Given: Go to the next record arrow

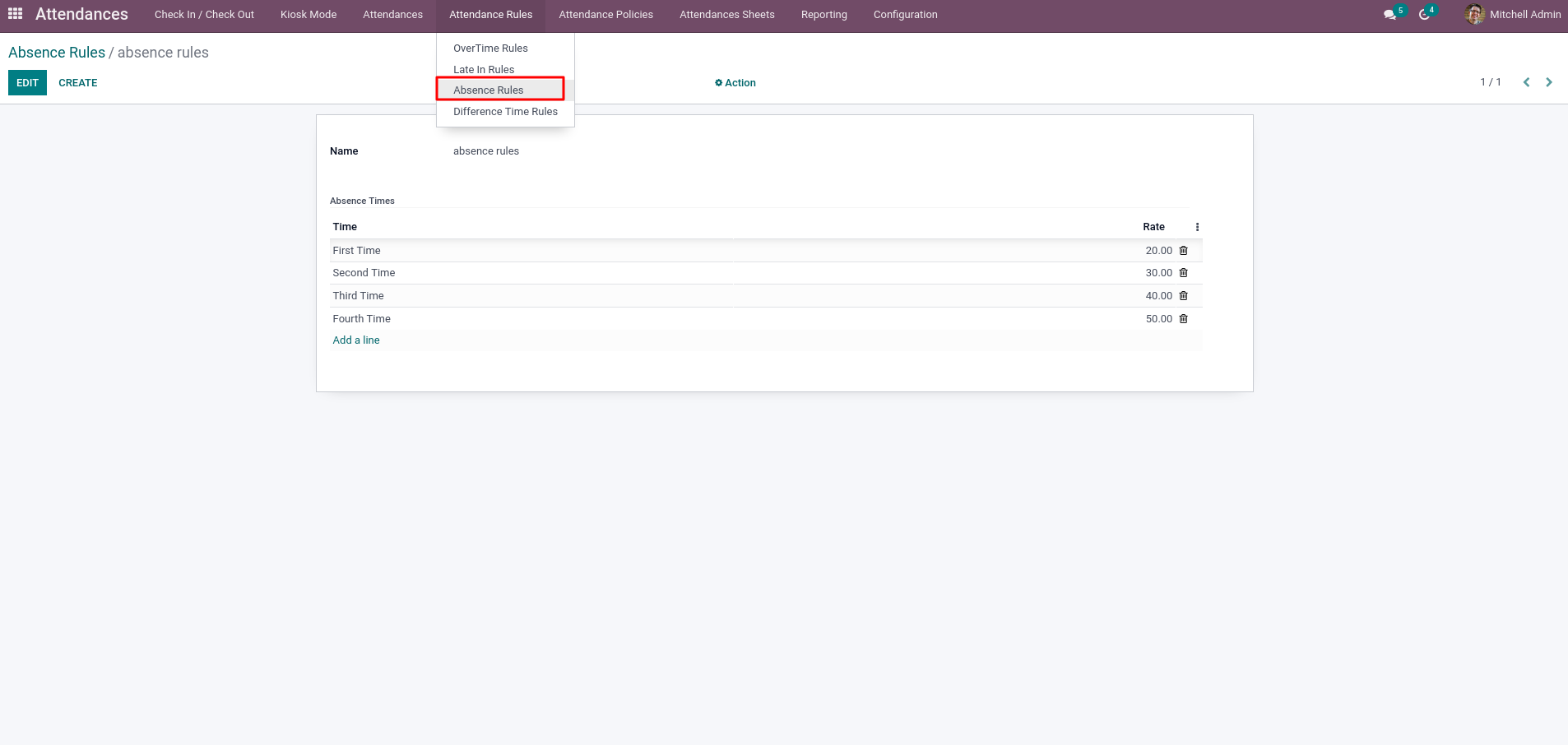Looking at the screenshot, I should point(1548,82).
